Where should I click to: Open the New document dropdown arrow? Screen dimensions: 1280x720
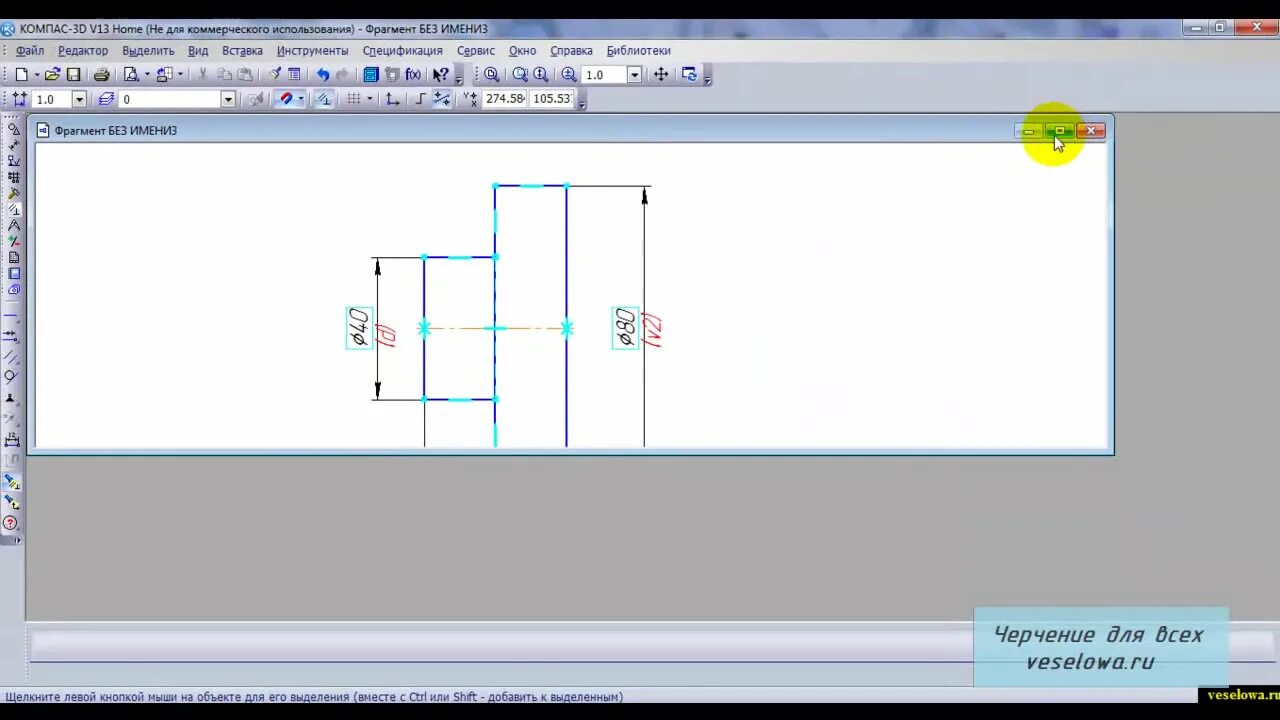[x=36, y=75]
